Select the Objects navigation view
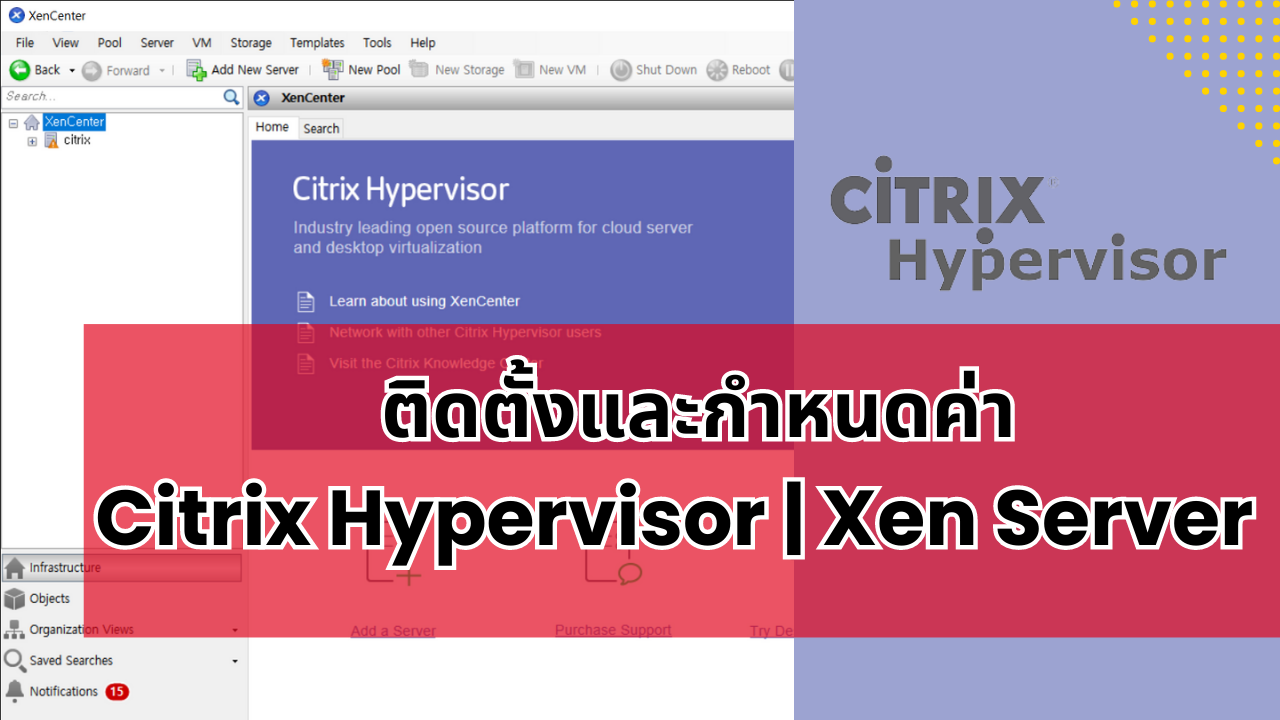1280x720 pixels. [x=122, y=598]
